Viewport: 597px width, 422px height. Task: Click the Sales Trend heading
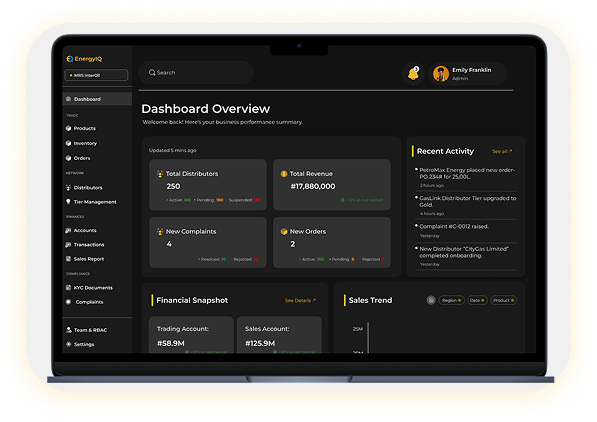(370, 300)
